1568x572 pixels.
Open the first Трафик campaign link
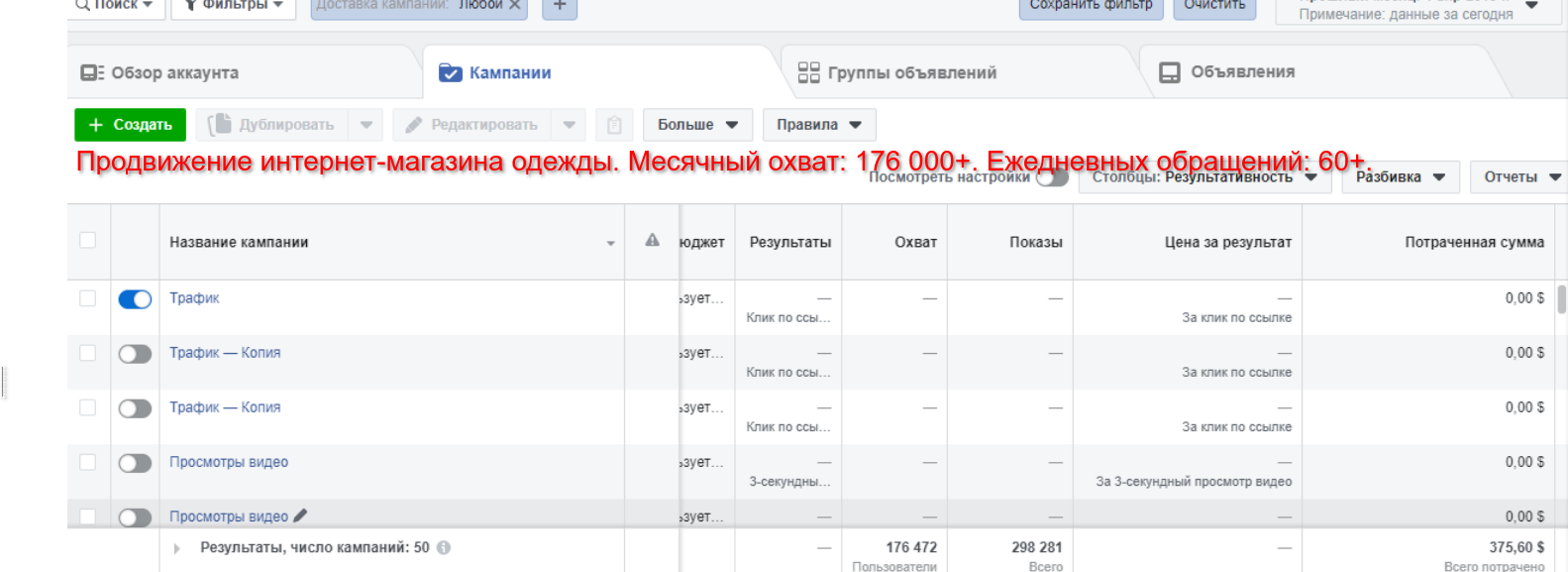click(194, 297)
